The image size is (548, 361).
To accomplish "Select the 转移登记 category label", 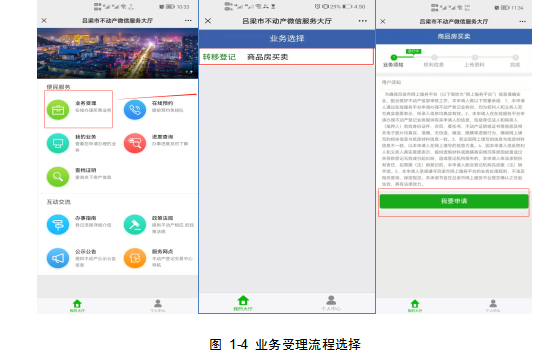I will pyautogui.click(x=219, y=57).
